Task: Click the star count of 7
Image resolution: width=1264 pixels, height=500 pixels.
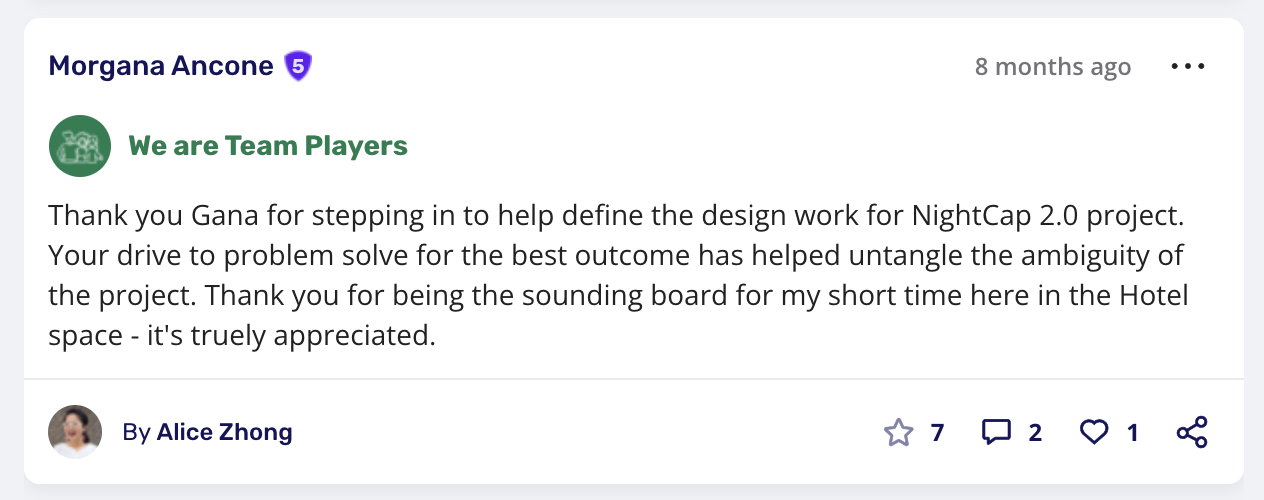Action: pyautogui.click(x=937, y=432)
